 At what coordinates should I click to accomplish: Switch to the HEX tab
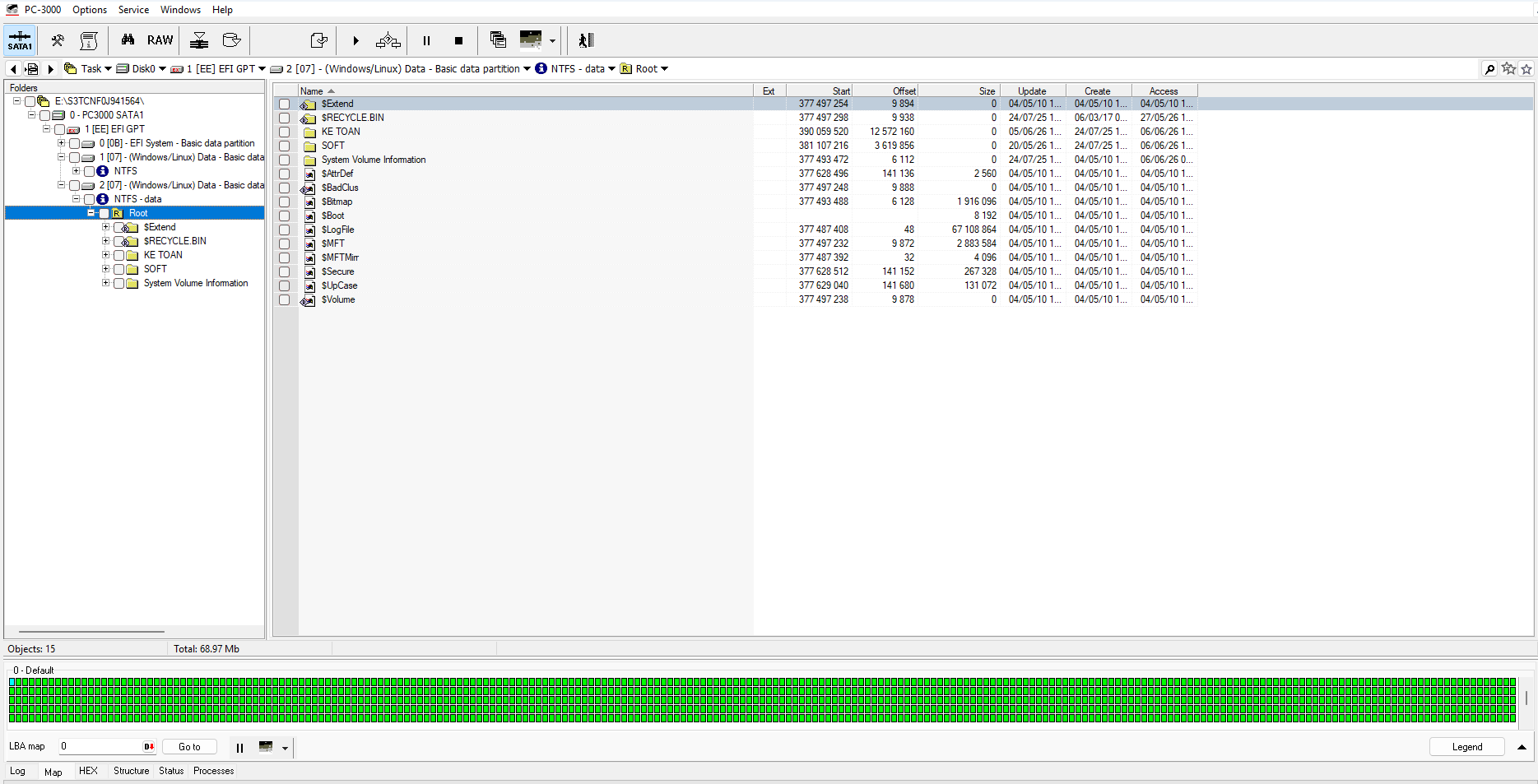point(88,771)
